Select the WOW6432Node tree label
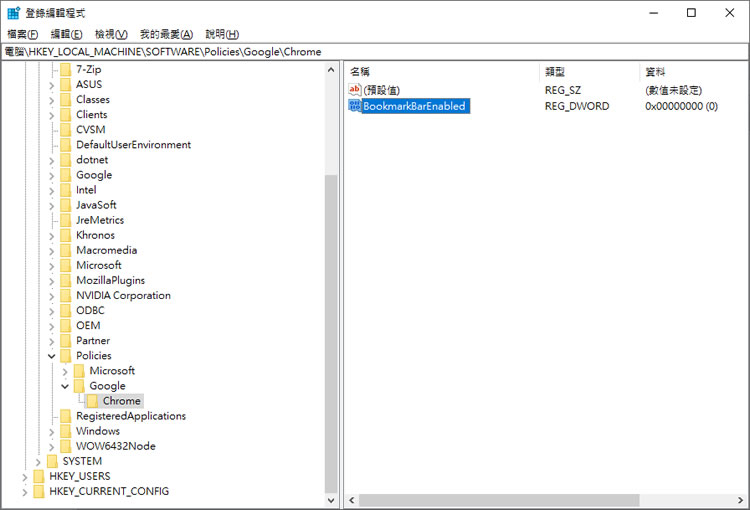The height and width of the screenshot is (510, 750). tap(116, 446)
